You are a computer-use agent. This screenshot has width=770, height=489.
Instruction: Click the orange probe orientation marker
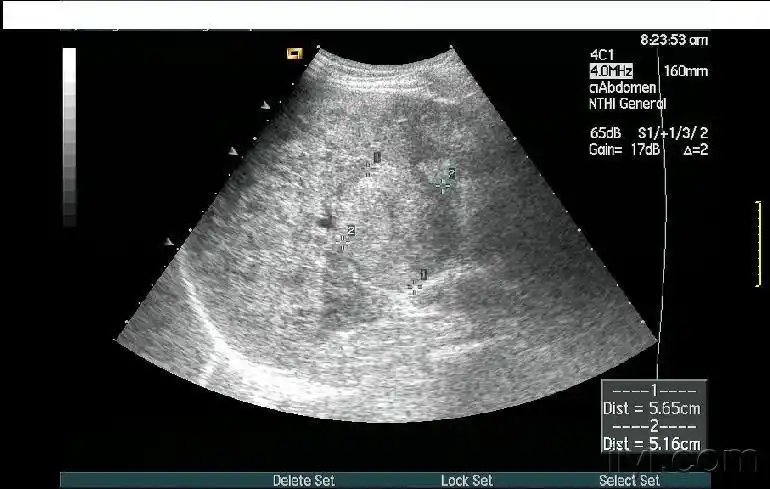click(x=294, y=53)
